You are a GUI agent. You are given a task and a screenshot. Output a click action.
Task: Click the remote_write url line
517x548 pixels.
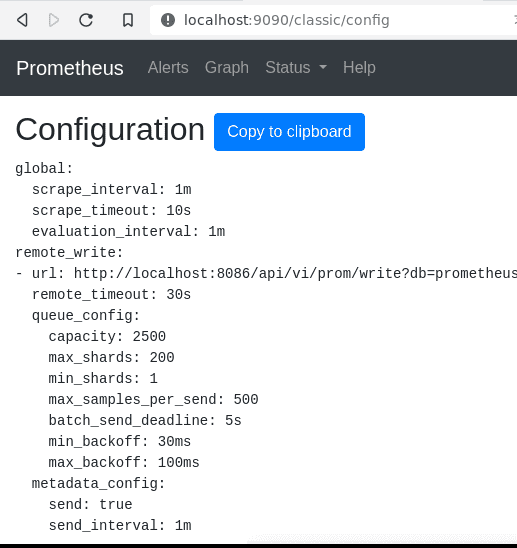[266, 273]
